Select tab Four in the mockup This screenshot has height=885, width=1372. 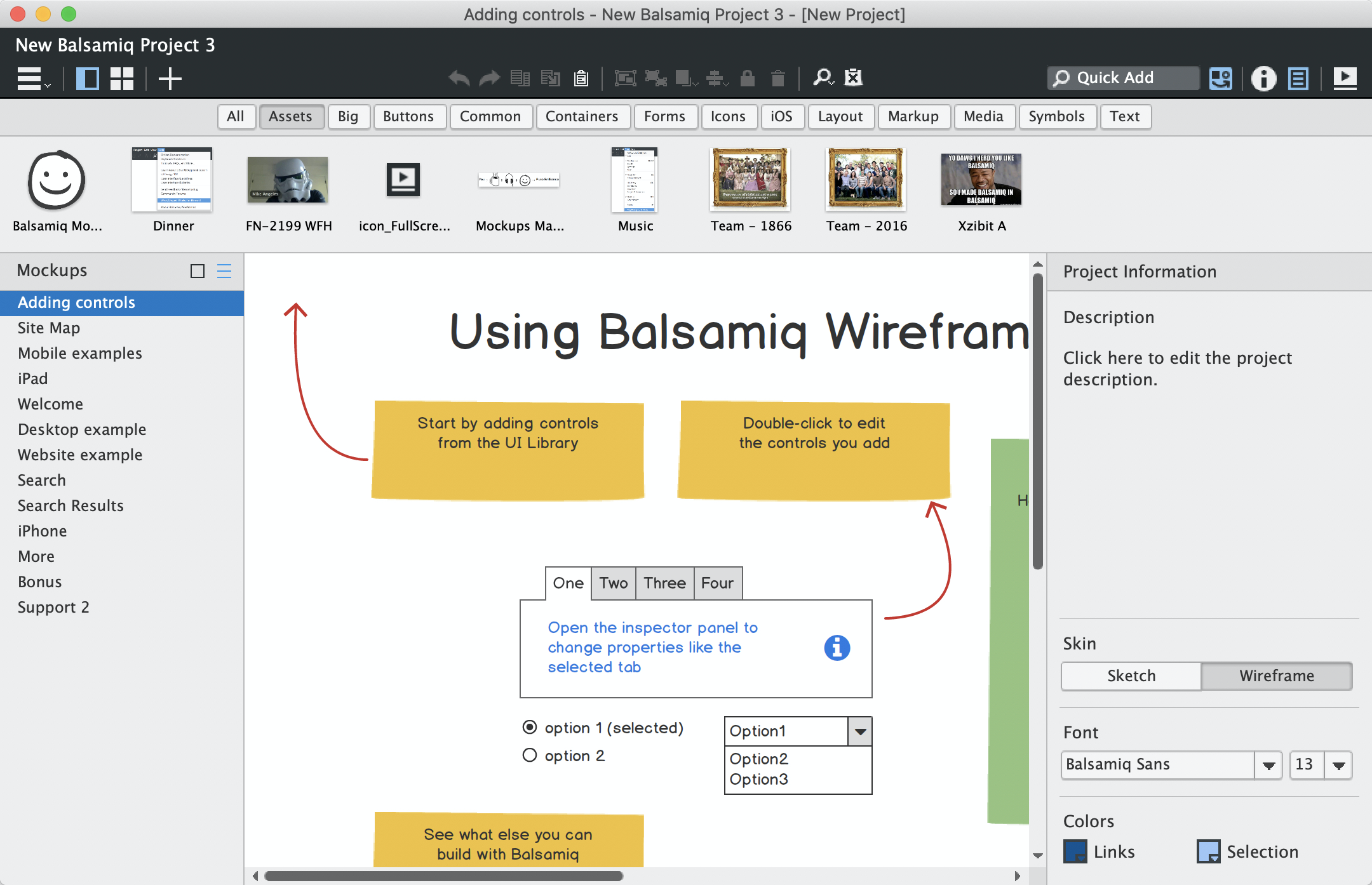click(718, 583)
